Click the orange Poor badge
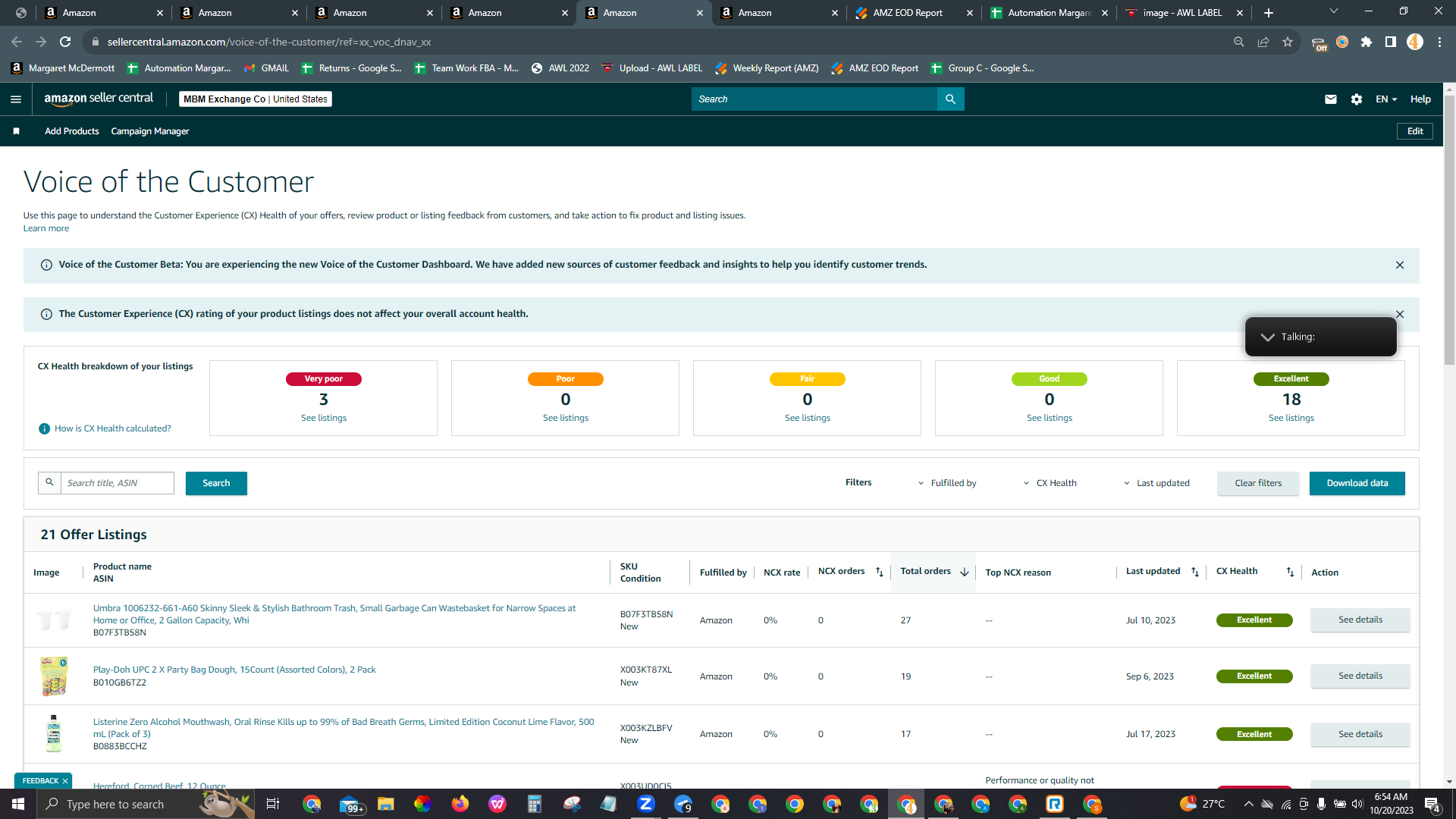 566,379
